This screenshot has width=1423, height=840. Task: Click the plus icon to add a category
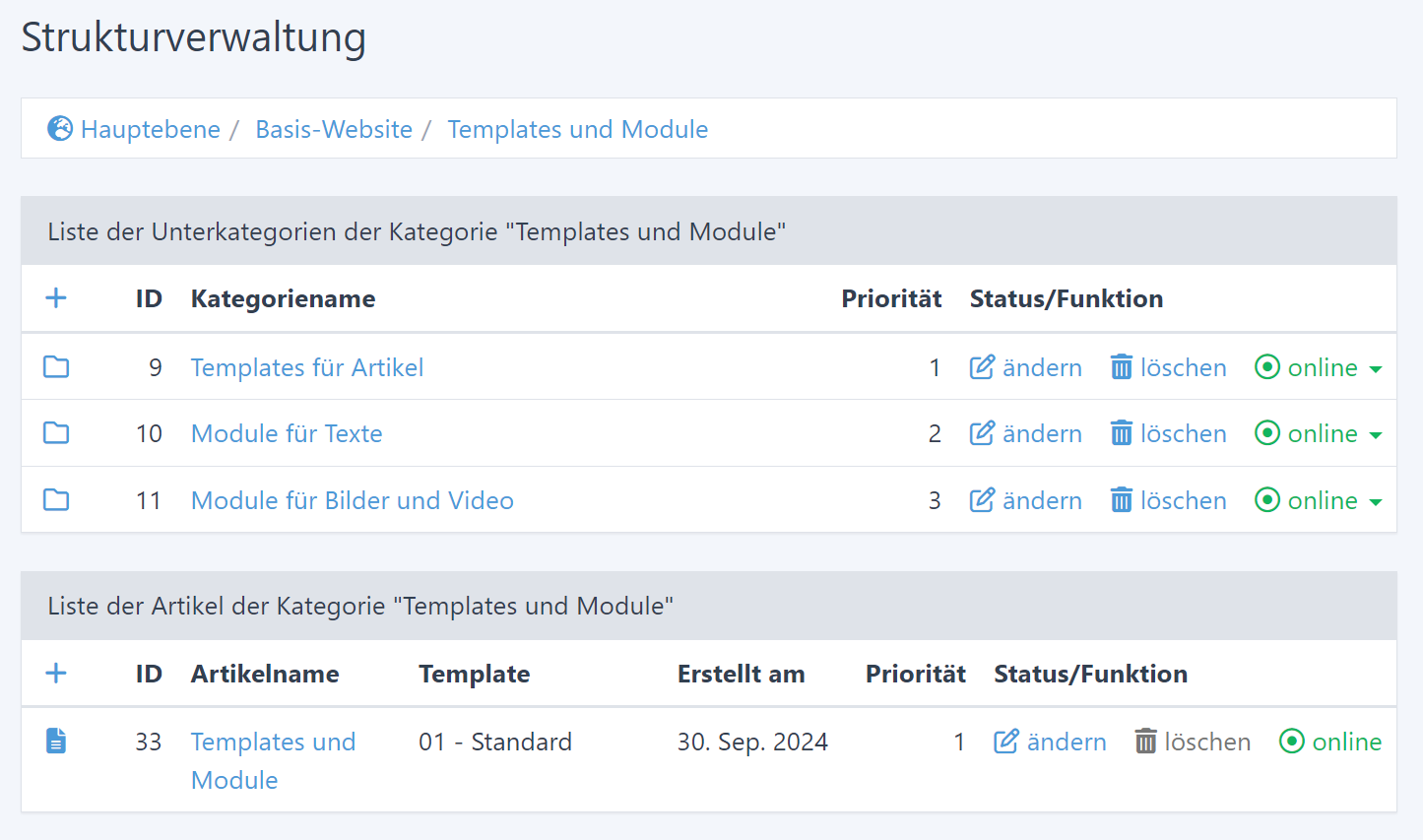click(56, 298)
